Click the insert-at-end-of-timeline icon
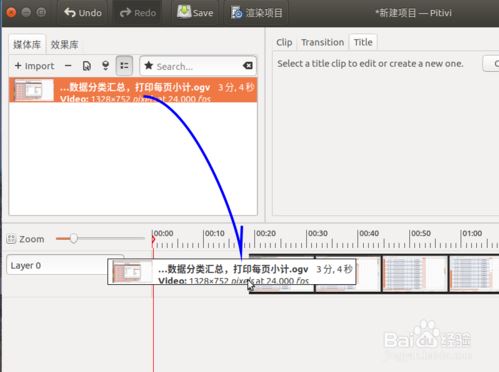499x372 pixels. click(x=105, y=66)
